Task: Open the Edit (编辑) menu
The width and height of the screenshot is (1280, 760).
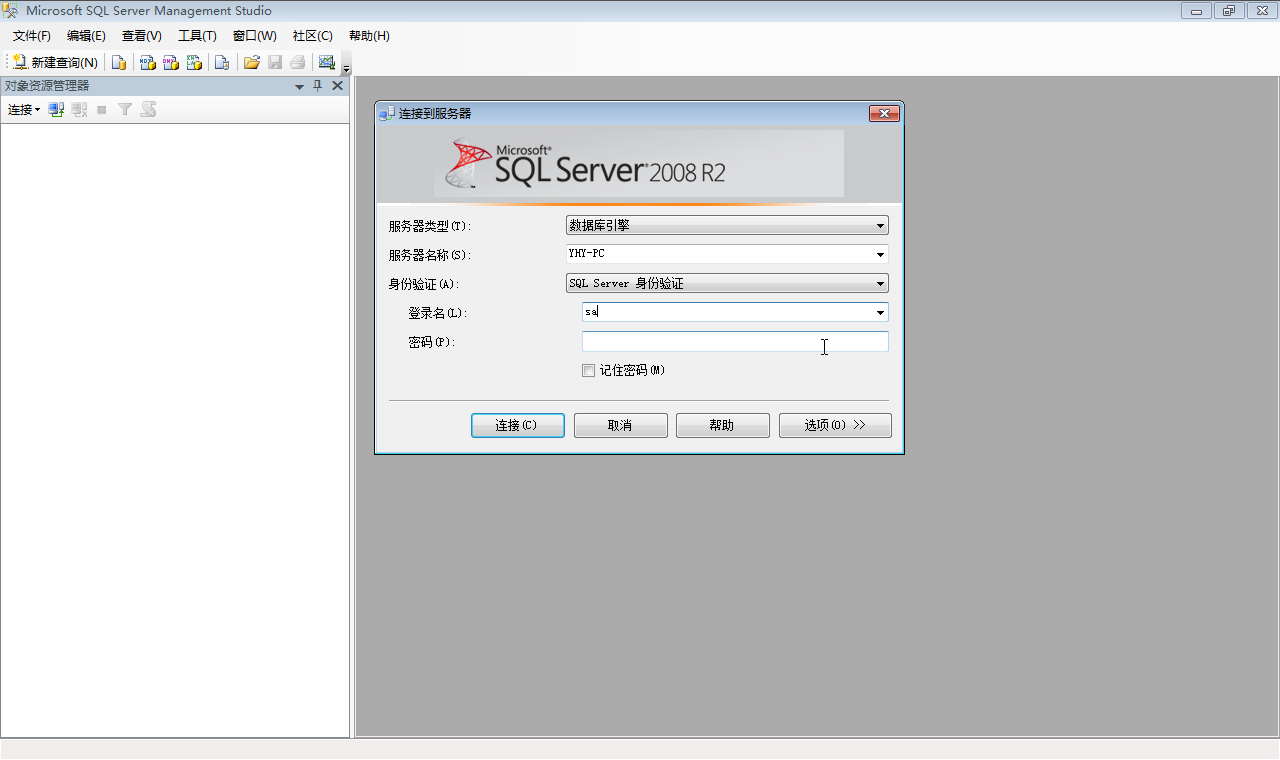Action: point(86,36)
